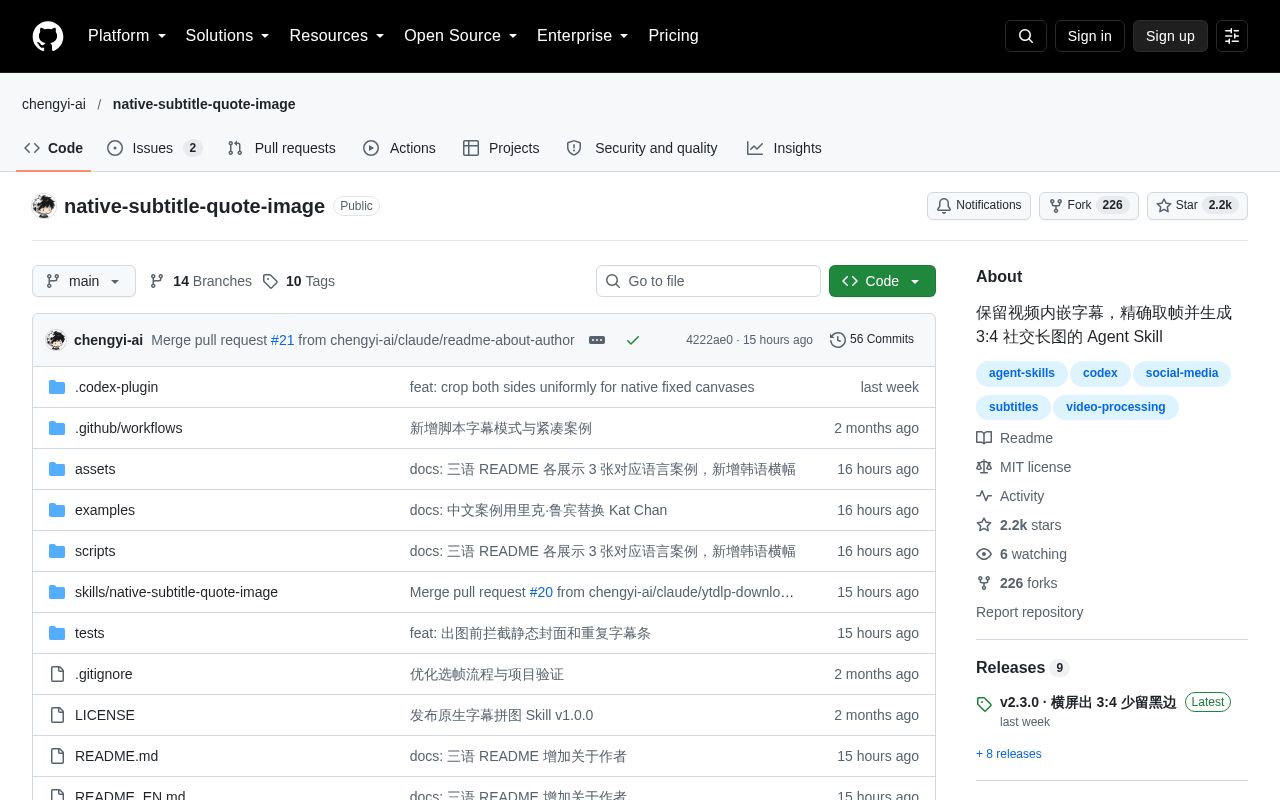
Task: Open the search magnifier icon
Action: (x=1026, y=36)
